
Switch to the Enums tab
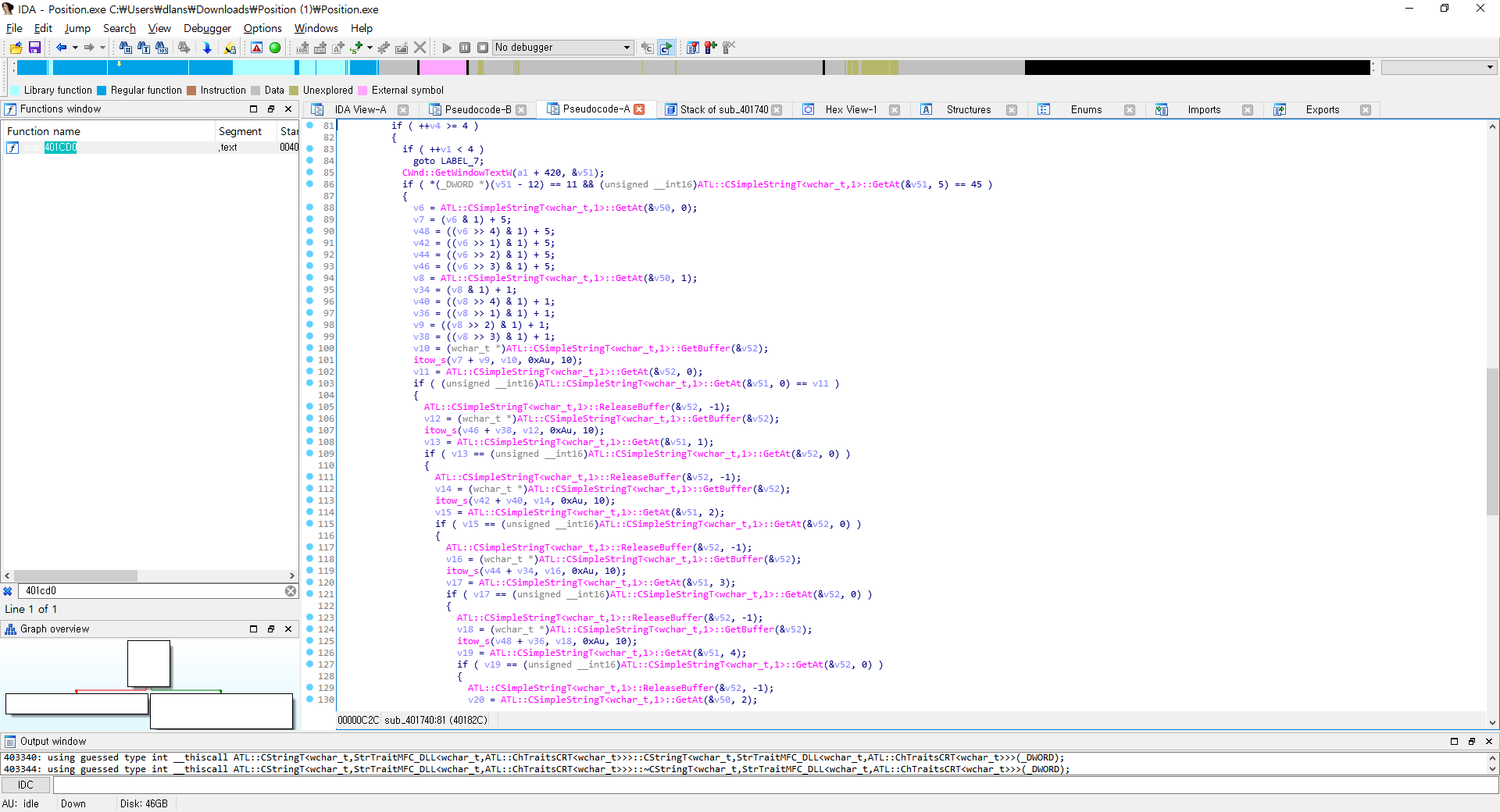(x=1086, y=109)
